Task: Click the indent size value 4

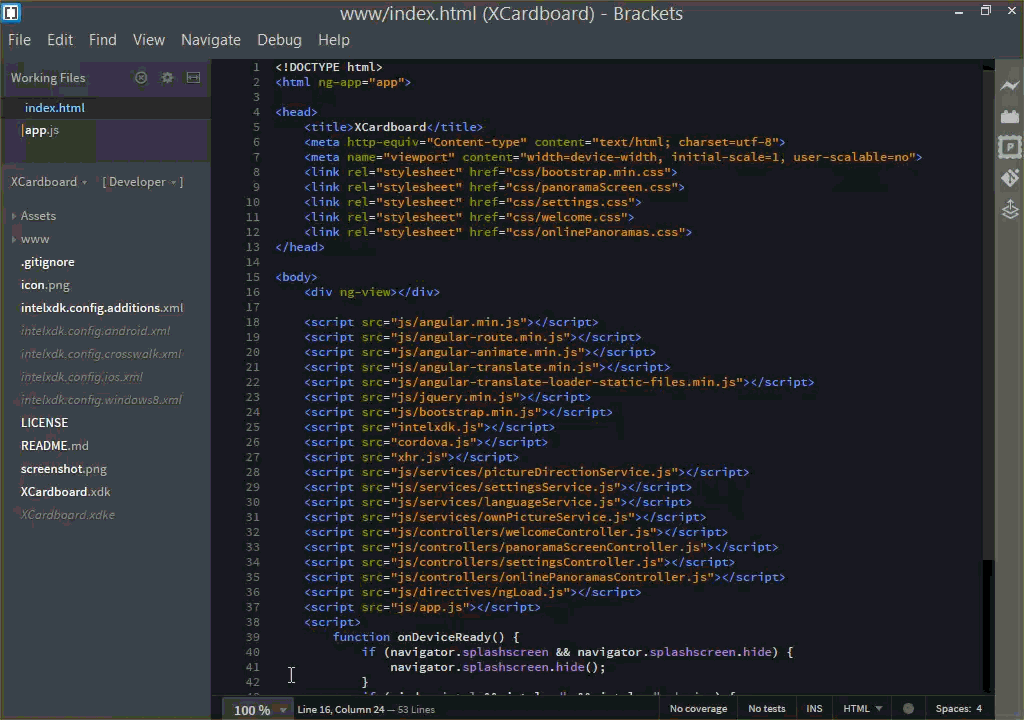Action: (979, 708)
